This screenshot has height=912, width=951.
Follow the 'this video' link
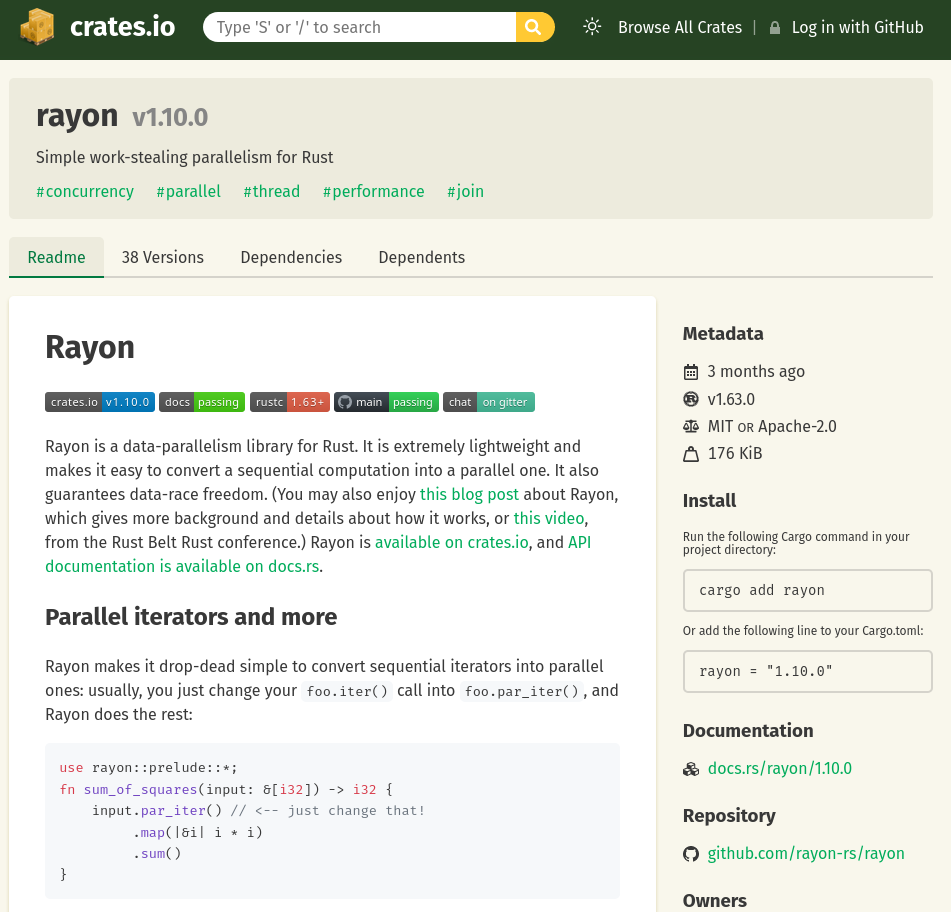[549, 518]
